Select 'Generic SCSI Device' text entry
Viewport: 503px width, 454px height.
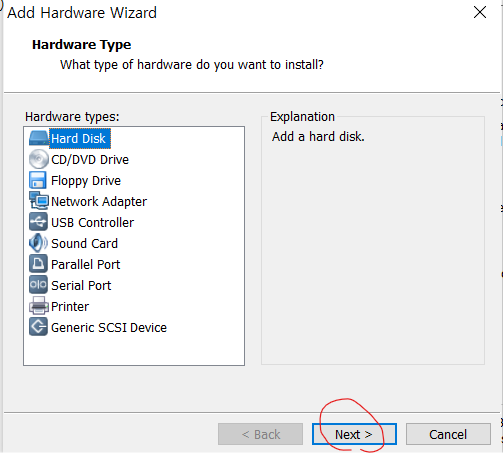click(x=109, y=328)
